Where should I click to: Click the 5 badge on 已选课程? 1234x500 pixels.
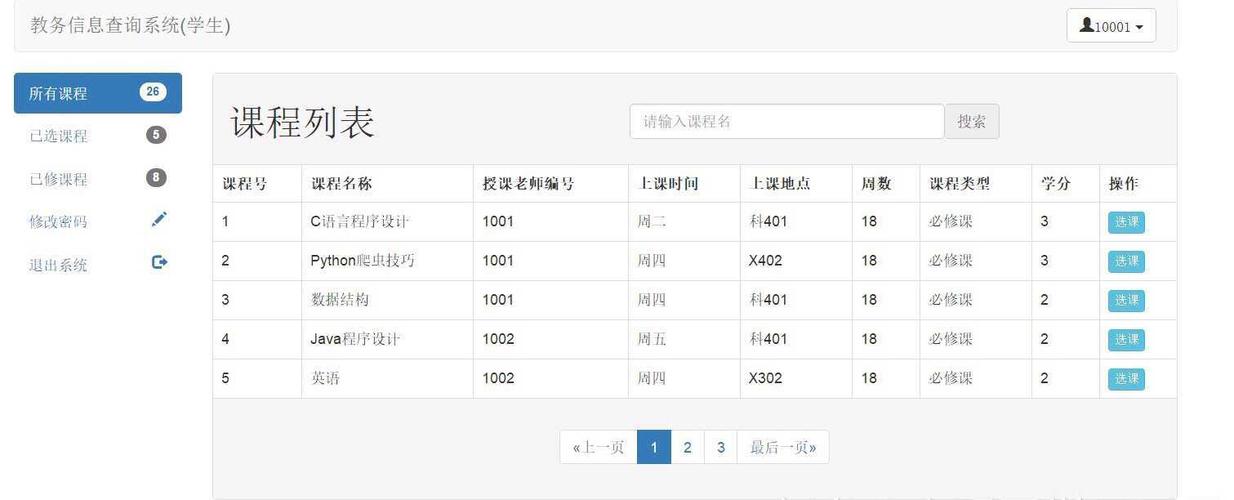pyautogui.click(x=156, y=135)
